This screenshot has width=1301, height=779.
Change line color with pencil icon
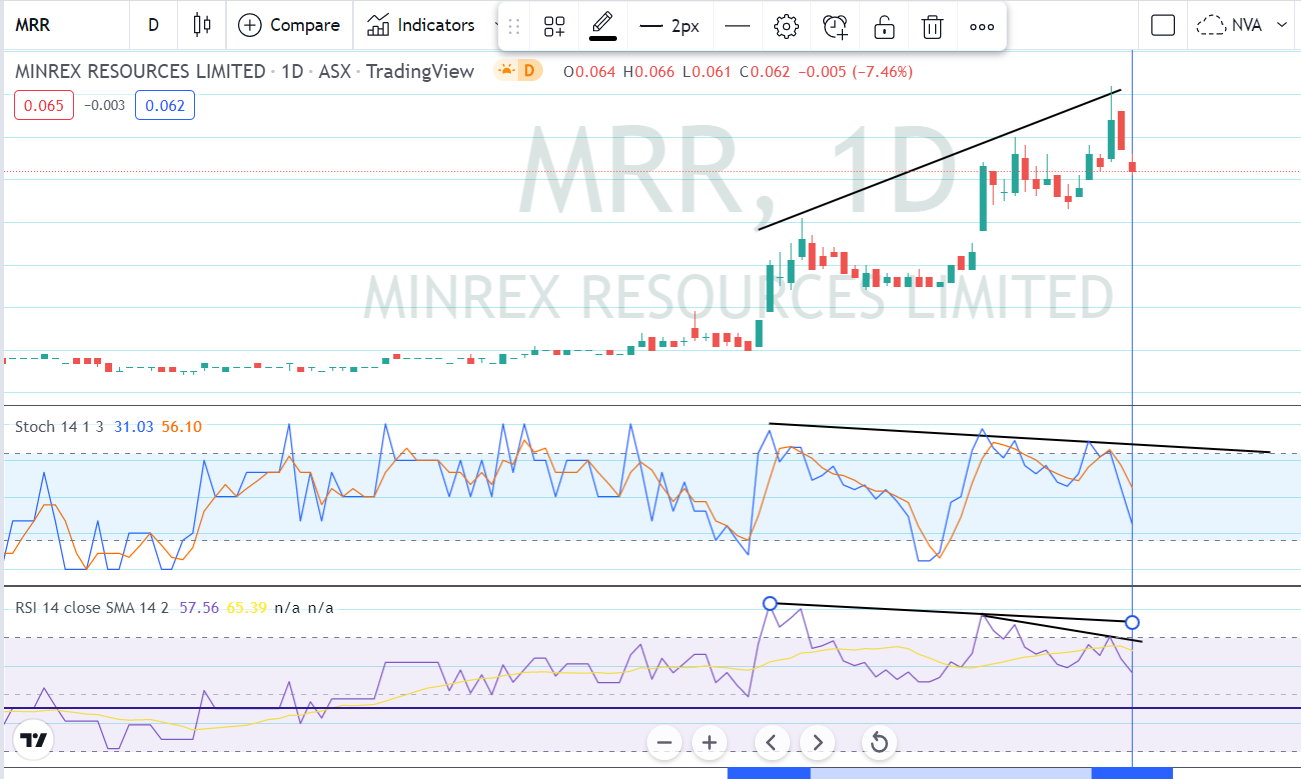click(x=602, y=25)
